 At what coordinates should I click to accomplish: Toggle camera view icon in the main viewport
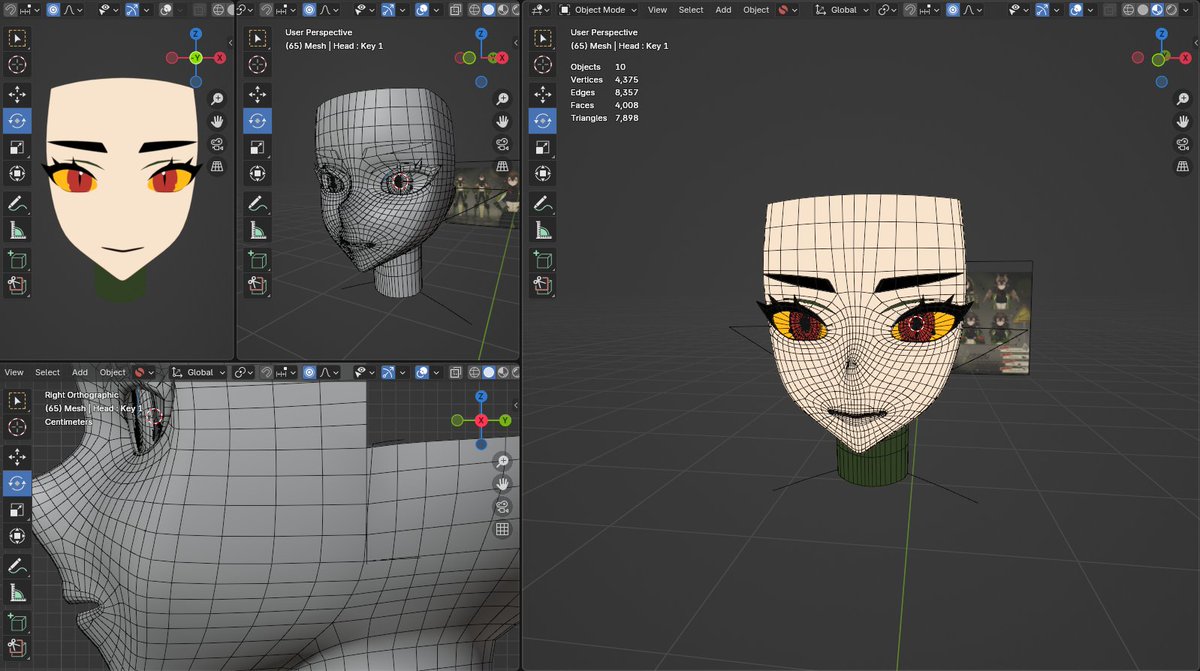[x=1181, y=144]
